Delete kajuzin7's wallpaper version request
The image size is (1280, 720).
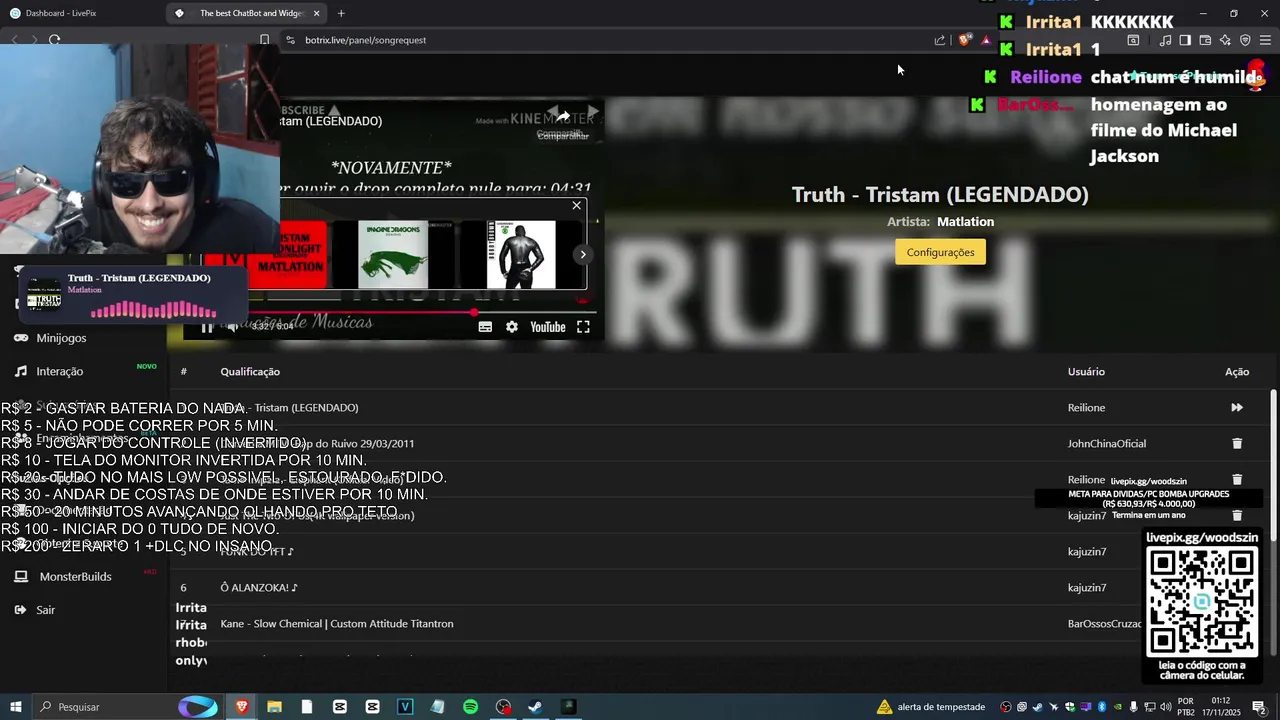point(1237,515)
